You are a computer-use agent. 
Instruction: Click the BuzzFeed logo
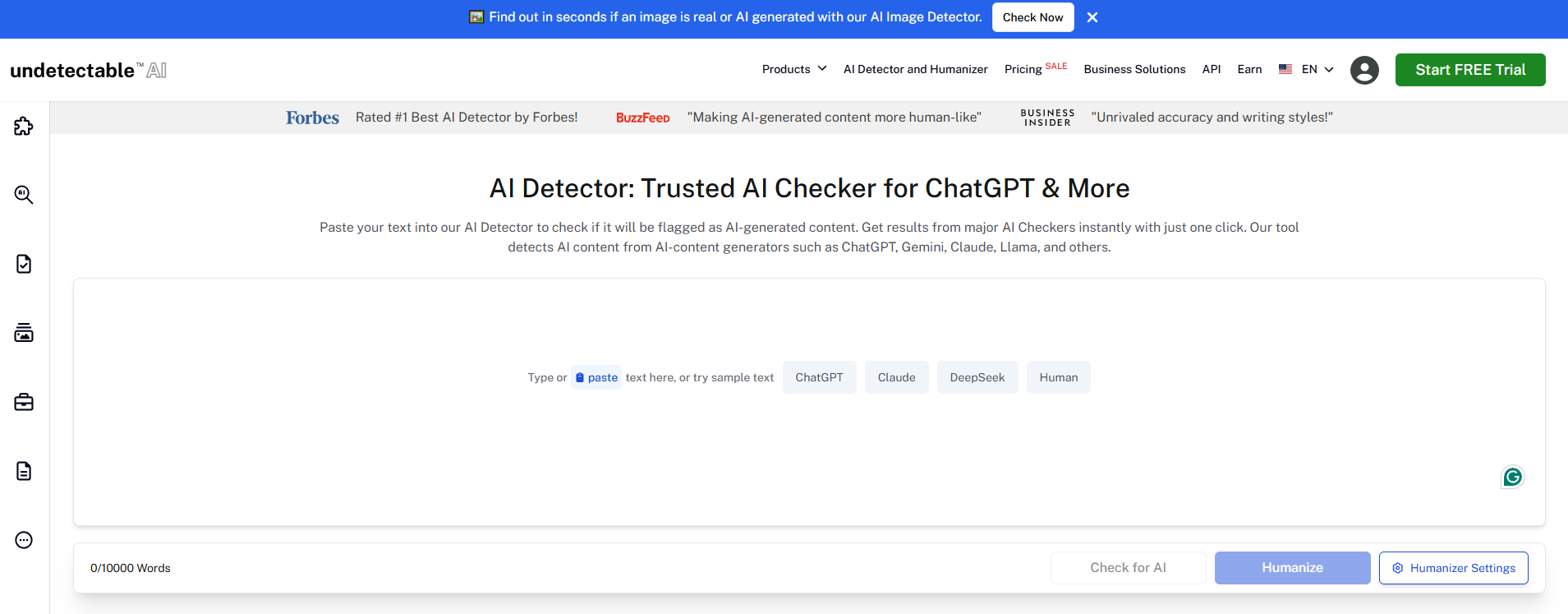(643, 118)
